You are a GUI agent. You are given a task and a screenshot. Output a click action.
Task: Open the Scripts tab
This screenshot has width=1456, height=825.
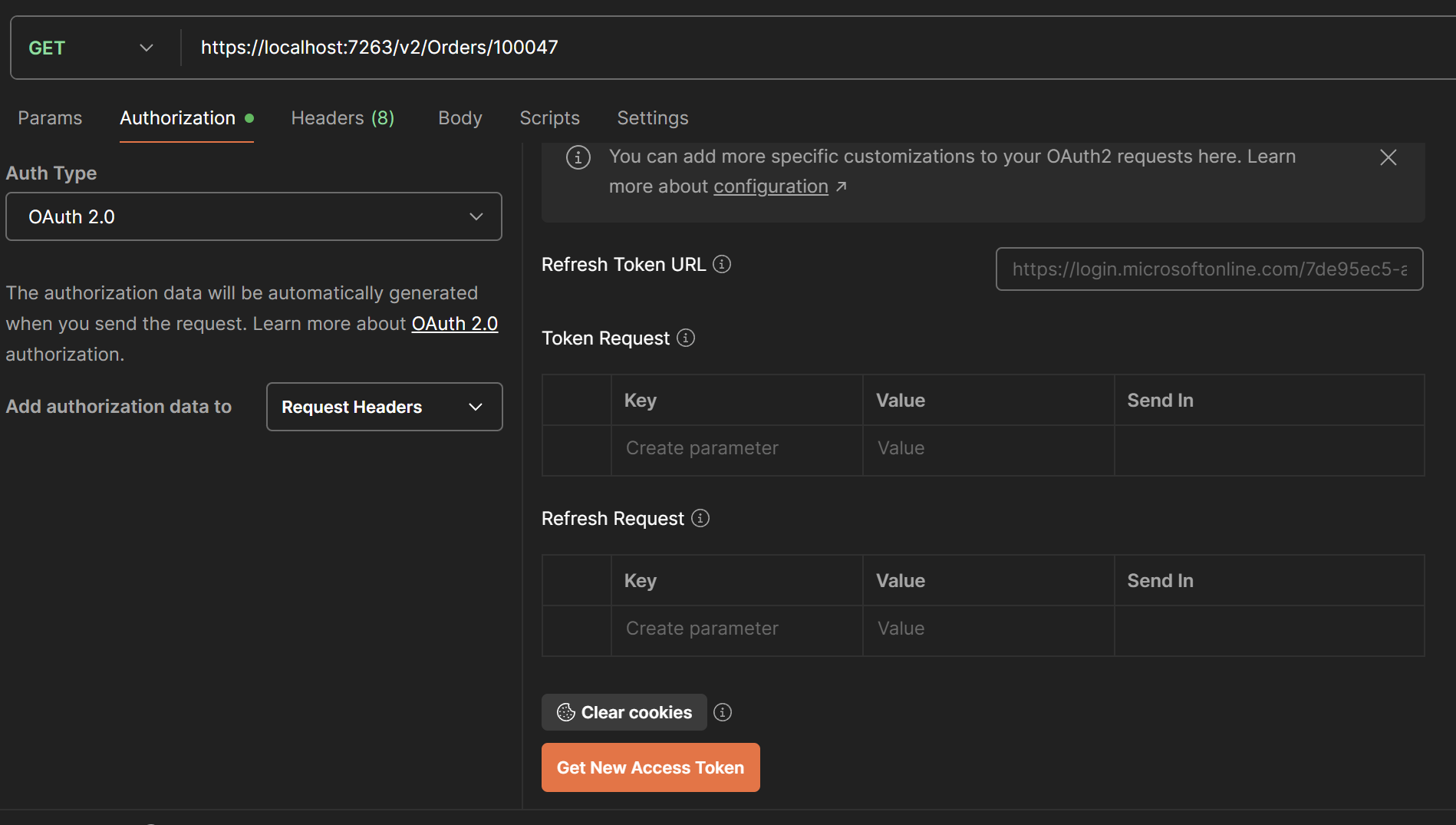549,118
